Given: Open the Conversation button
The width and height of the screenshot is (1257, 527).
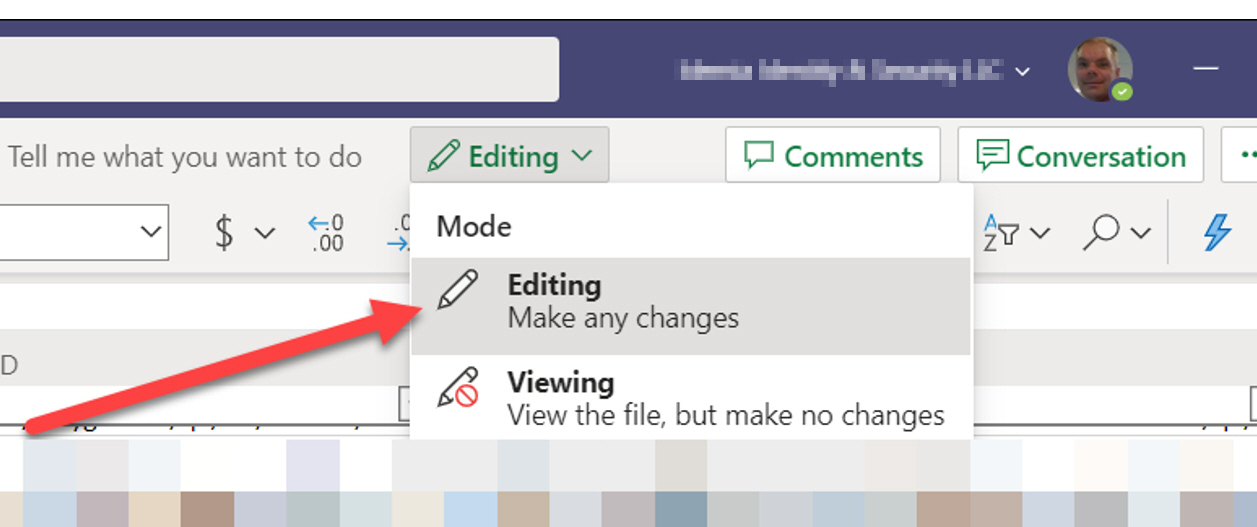Looking at the screenshot, I should 1081,155.
